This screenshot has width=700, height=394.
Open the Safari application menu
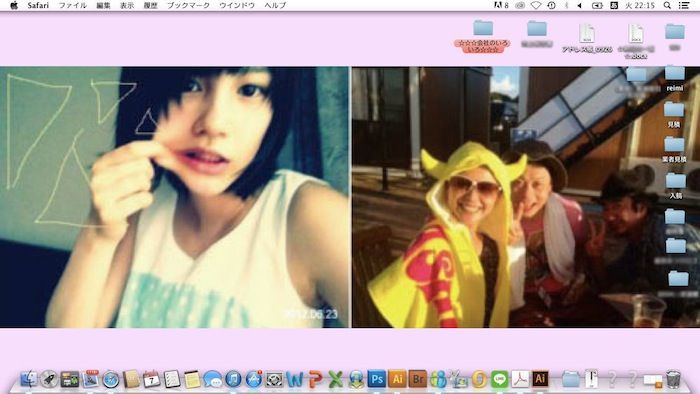(x=38, y=5)
